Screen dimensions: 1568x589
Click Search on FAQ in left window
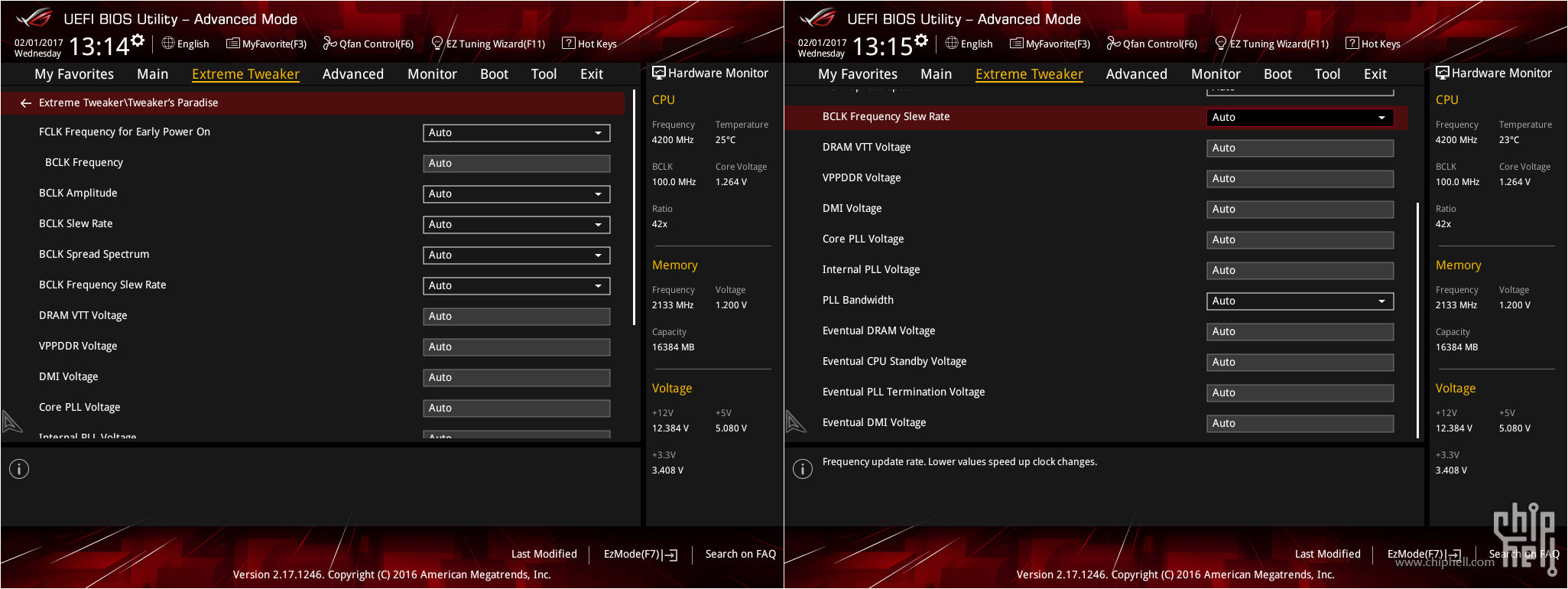[x=740, y=554]
